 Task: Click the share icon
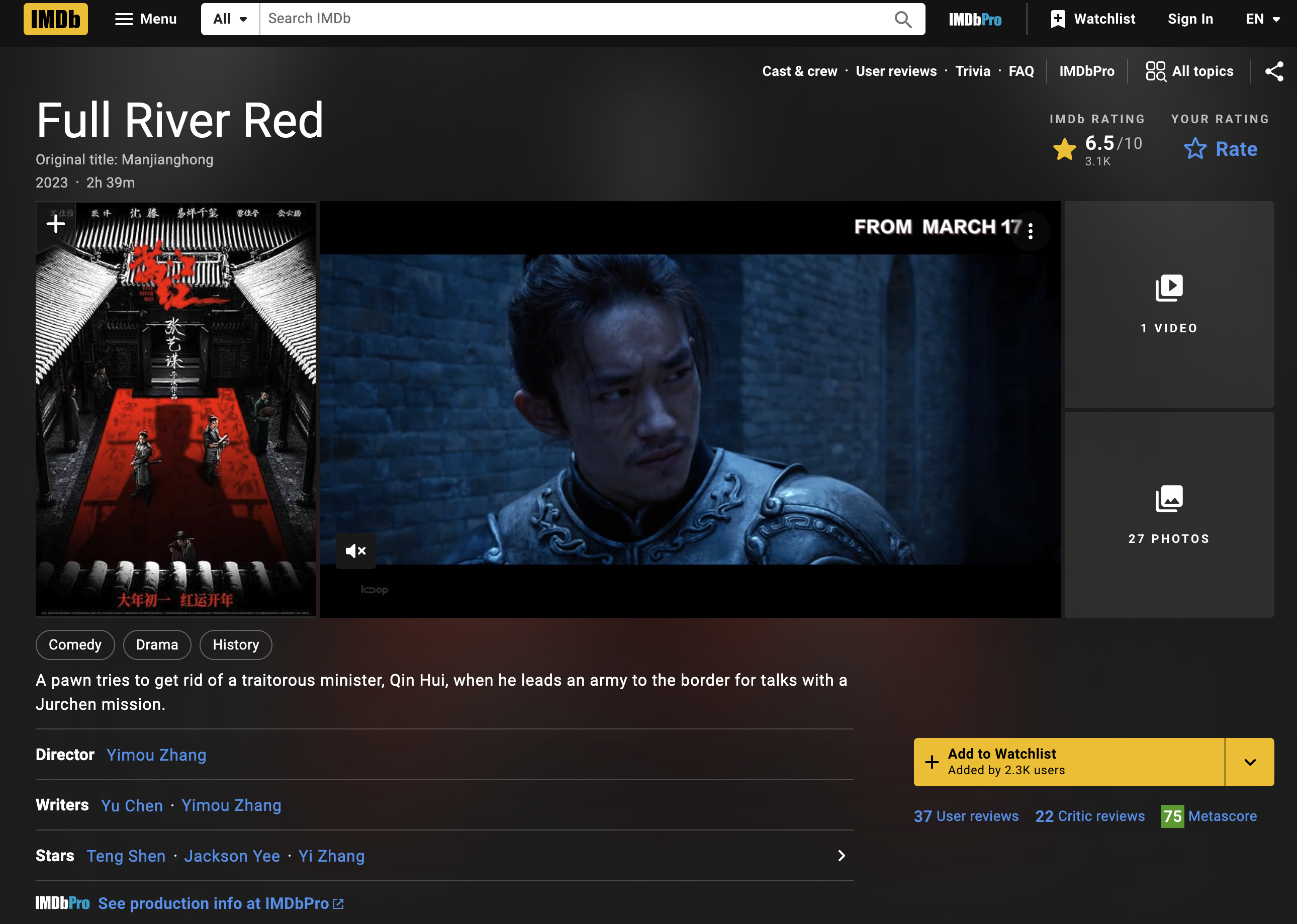(x=1274, y=71)
